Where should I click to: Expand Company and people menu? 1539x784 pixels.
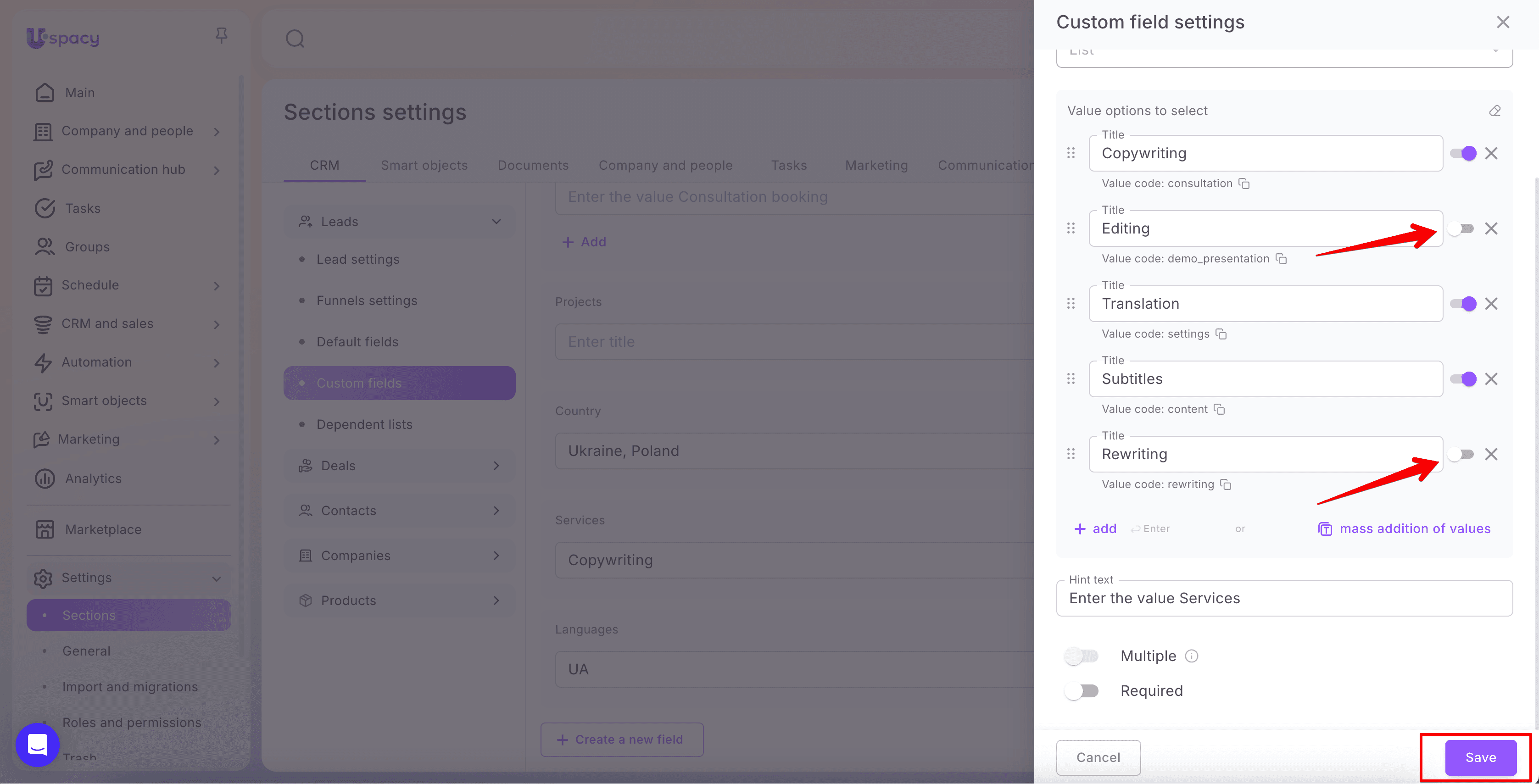(217, 131)
